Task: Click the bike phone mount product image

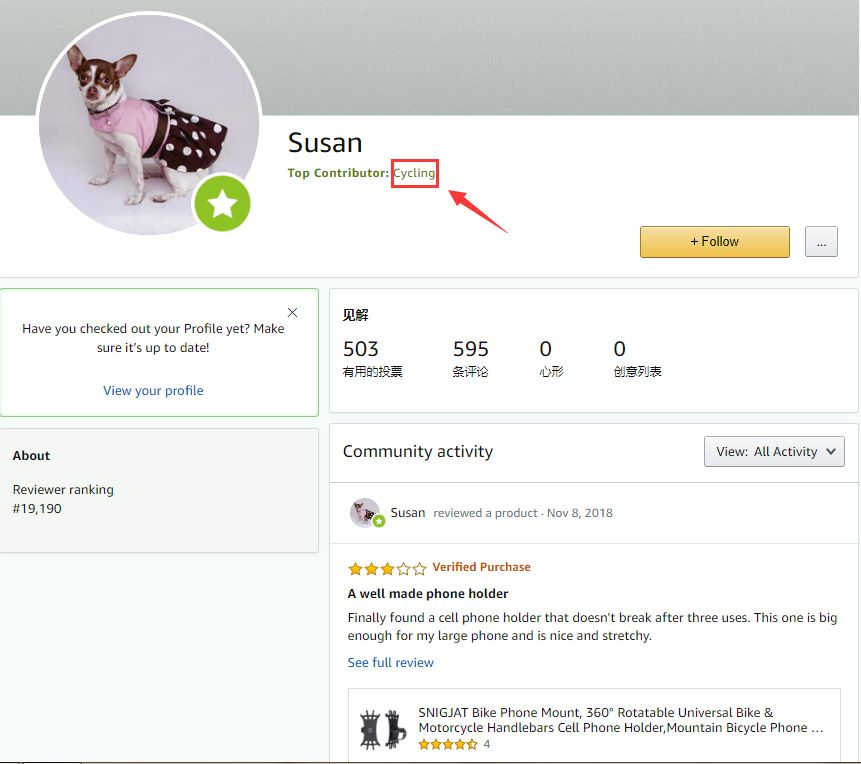Action: [x=383, y=729]
